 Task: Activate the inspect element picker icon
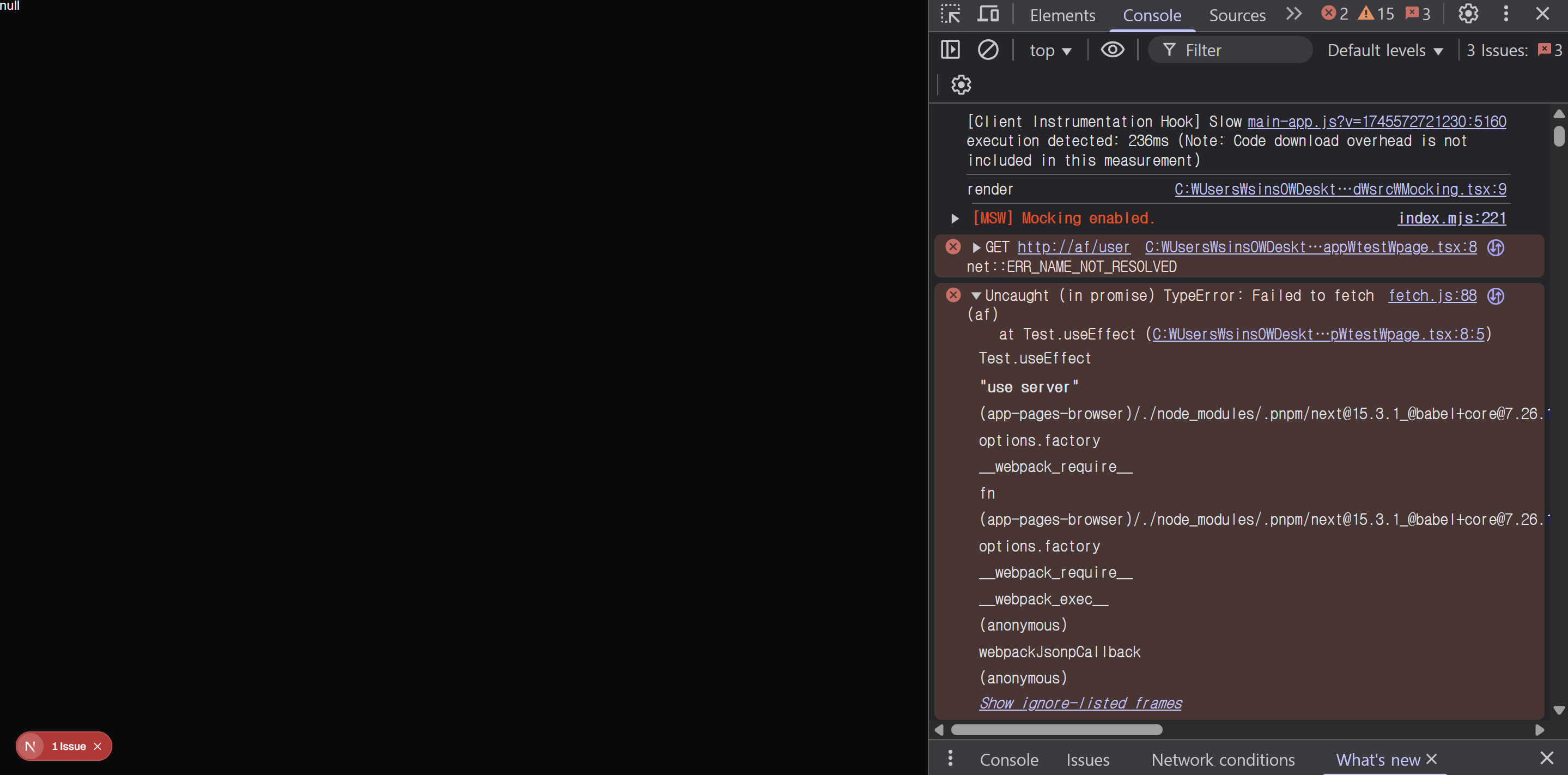[x=950, y=14]
